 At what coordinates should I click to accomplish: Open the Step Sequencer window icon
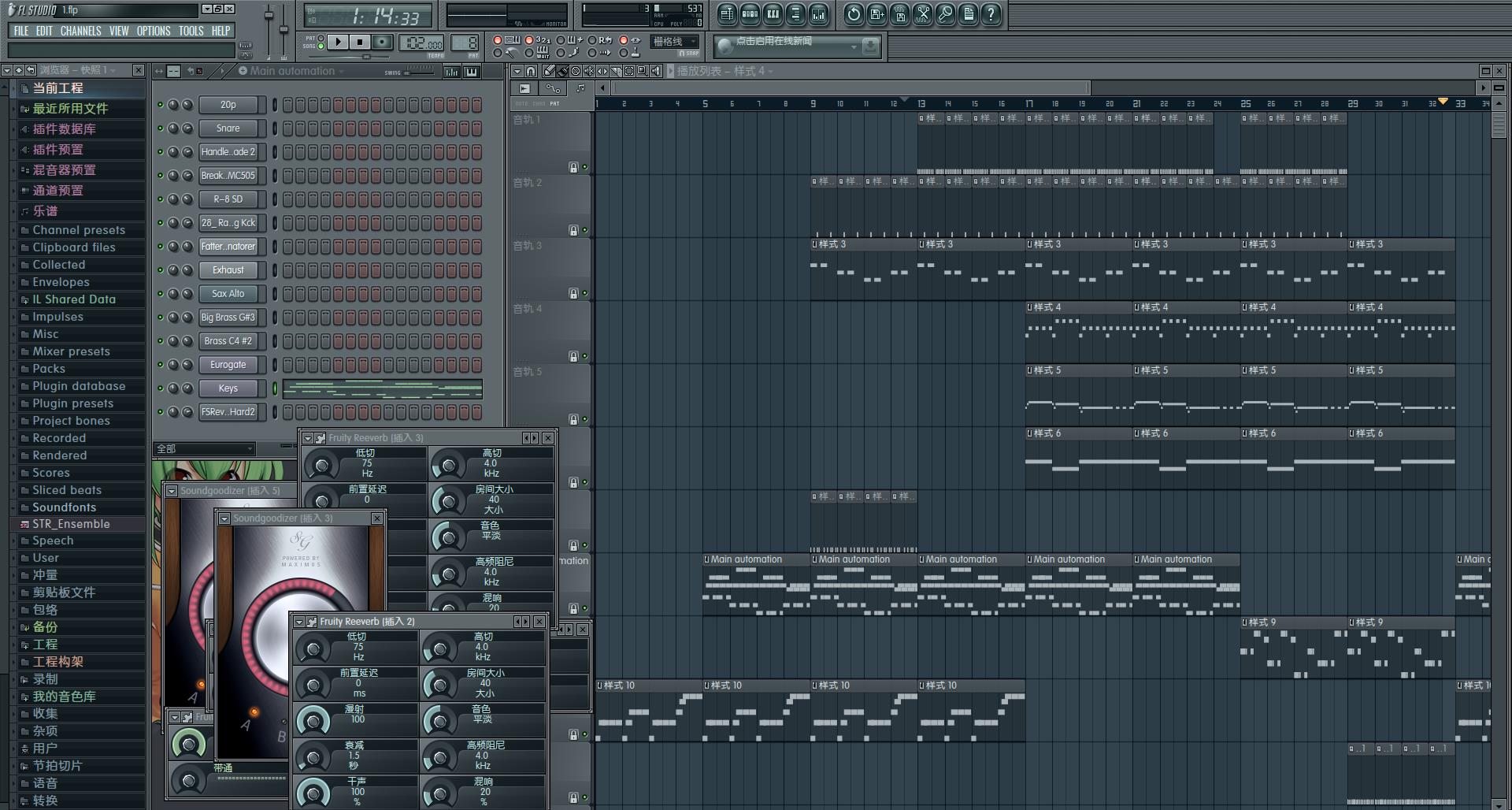pyautogui.click(x=750, y=14)
